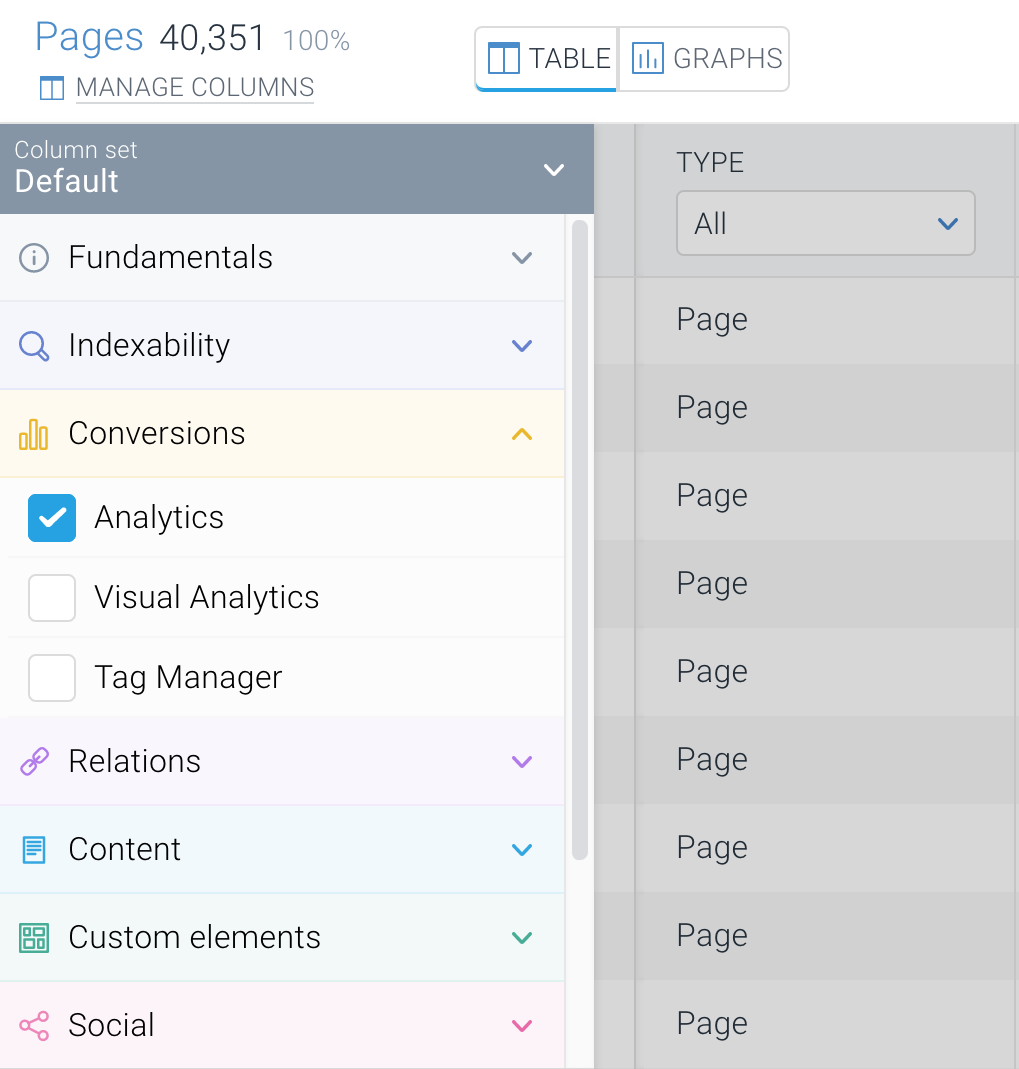Click the chart icon in GRAPHS tab
The width and height of the screenshot is (1019, 1069).
click(648, 58)
